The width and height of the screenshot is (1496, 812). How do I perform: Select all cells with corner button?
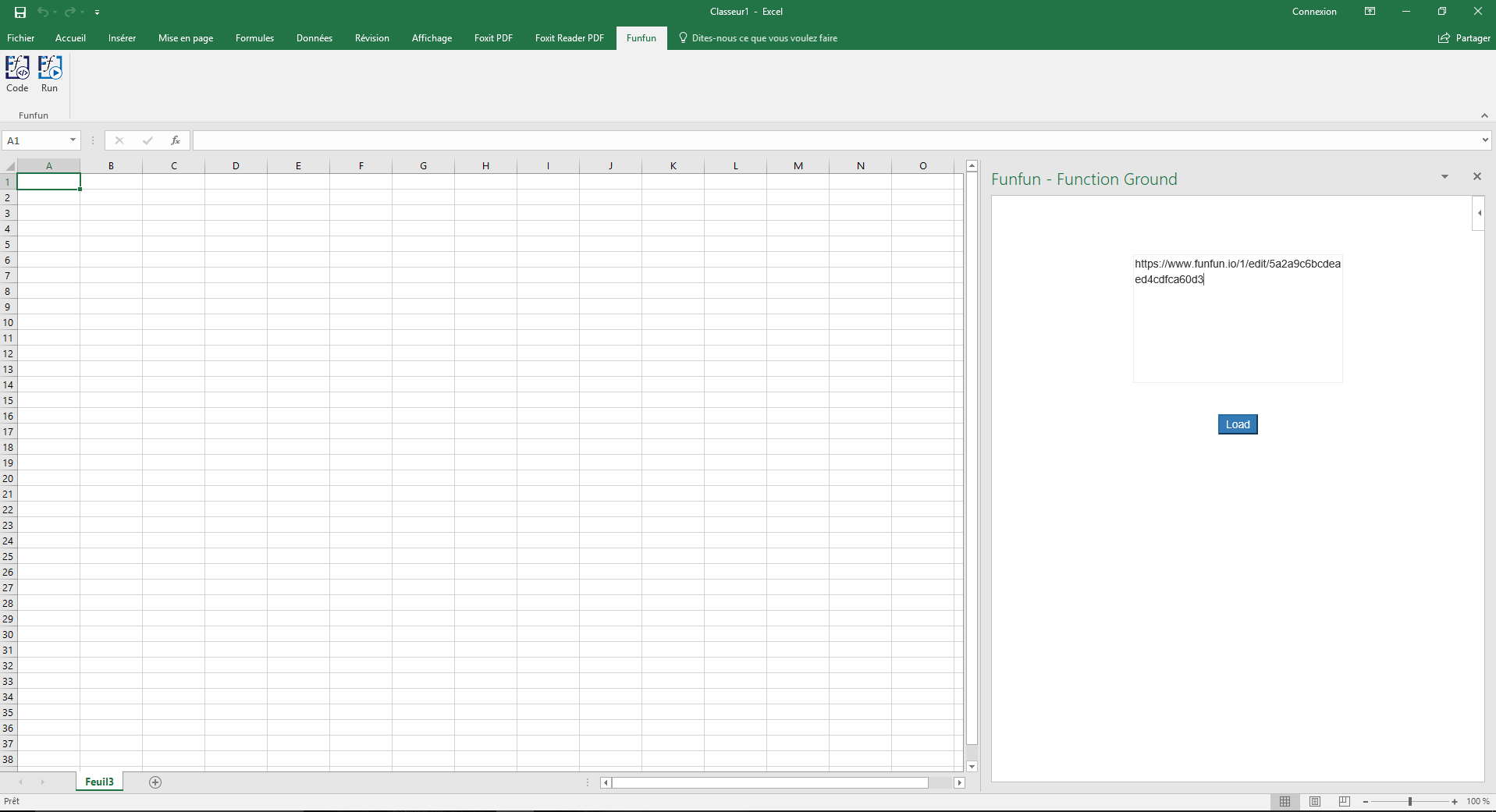tap(9, 166)
